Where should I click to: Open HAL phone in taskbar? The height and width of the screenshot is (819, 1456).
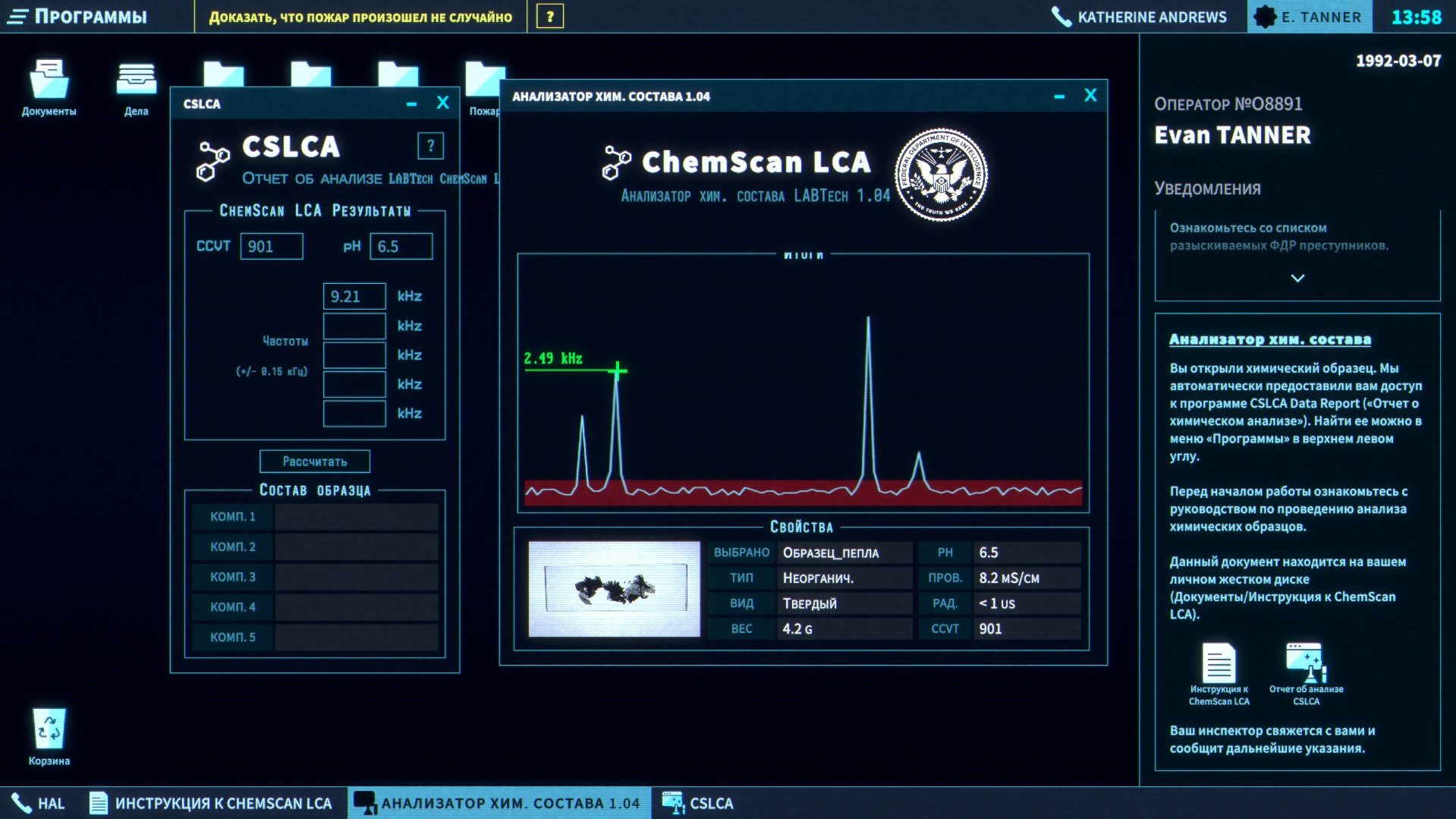38,803
